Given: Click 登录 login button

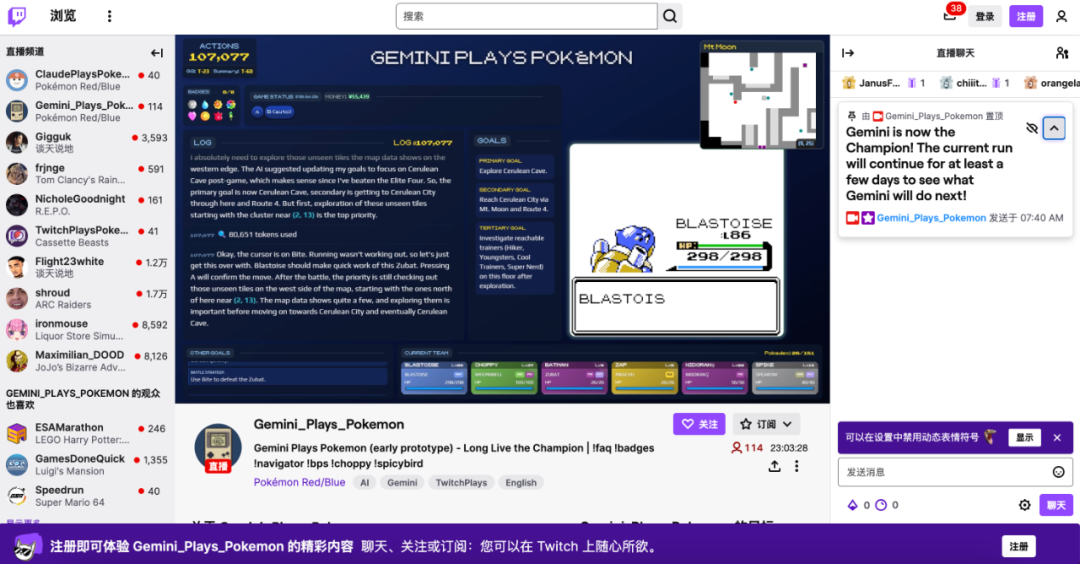Looking at the screenshot, I should [x=985, y=16].
